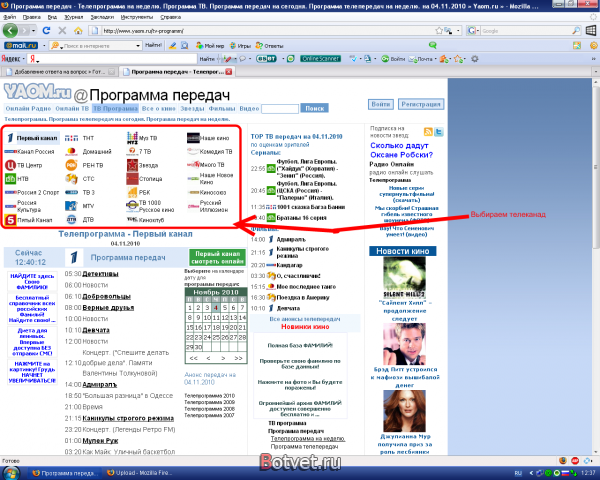The width and height of the screenshot is (600, 480).
Task: Open the Silent Hill movie thumbnail
Action: pos(404,278)
